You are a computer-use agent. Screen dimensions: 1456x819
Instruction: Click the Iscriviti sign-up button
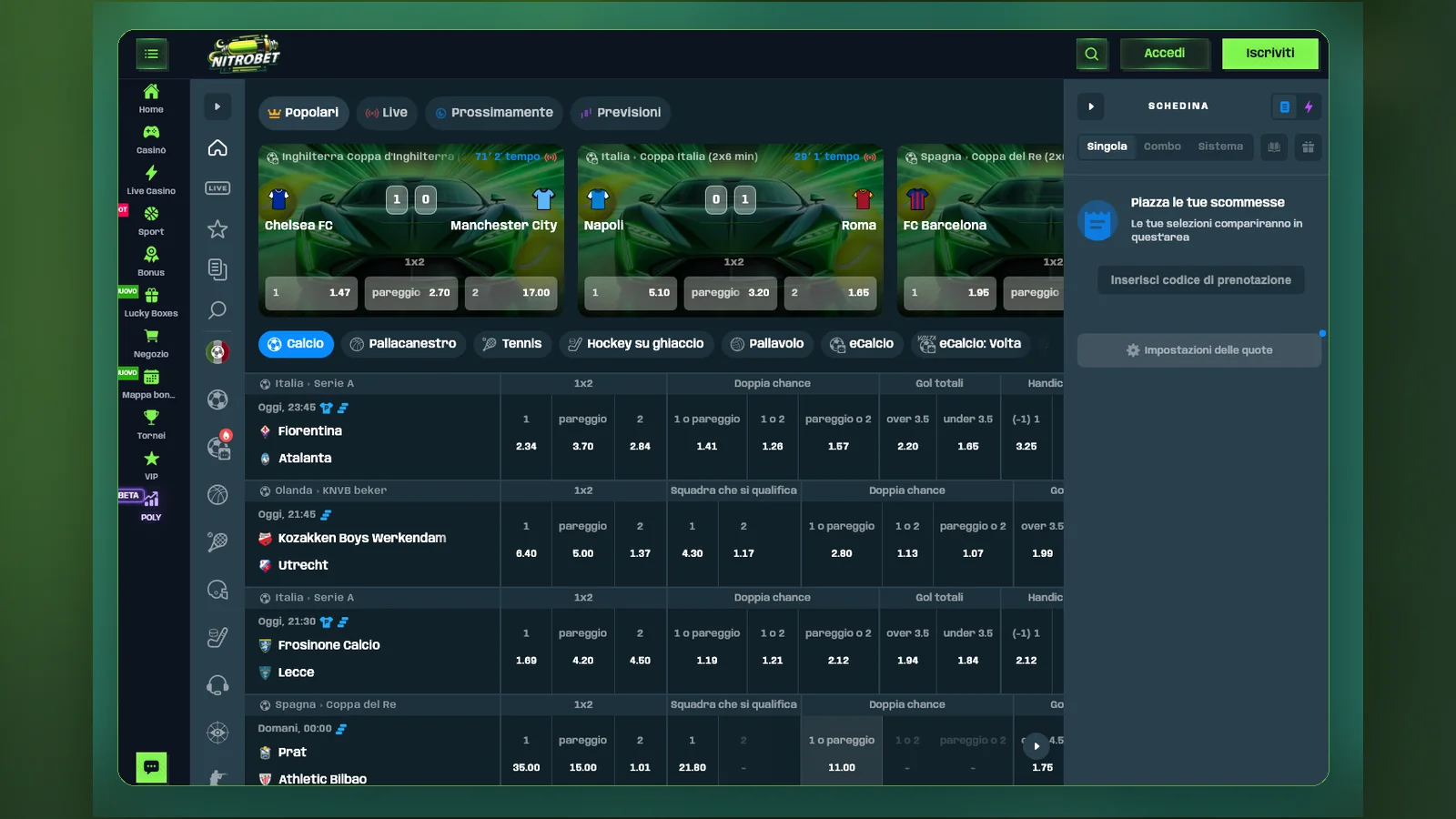click(x=1270, y=54)
